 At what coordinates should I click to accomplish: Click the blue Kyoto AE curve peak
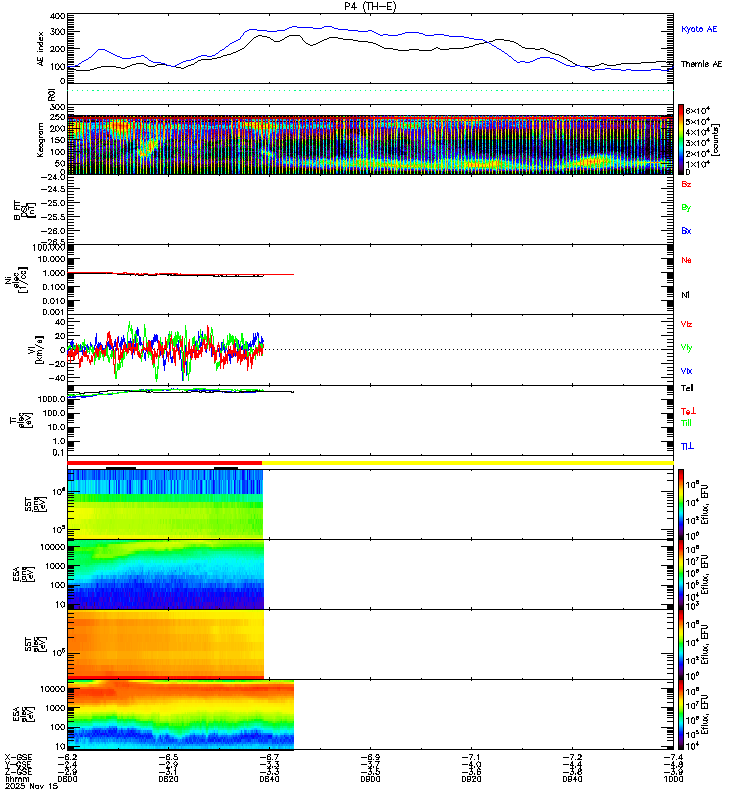click(294, 27)
